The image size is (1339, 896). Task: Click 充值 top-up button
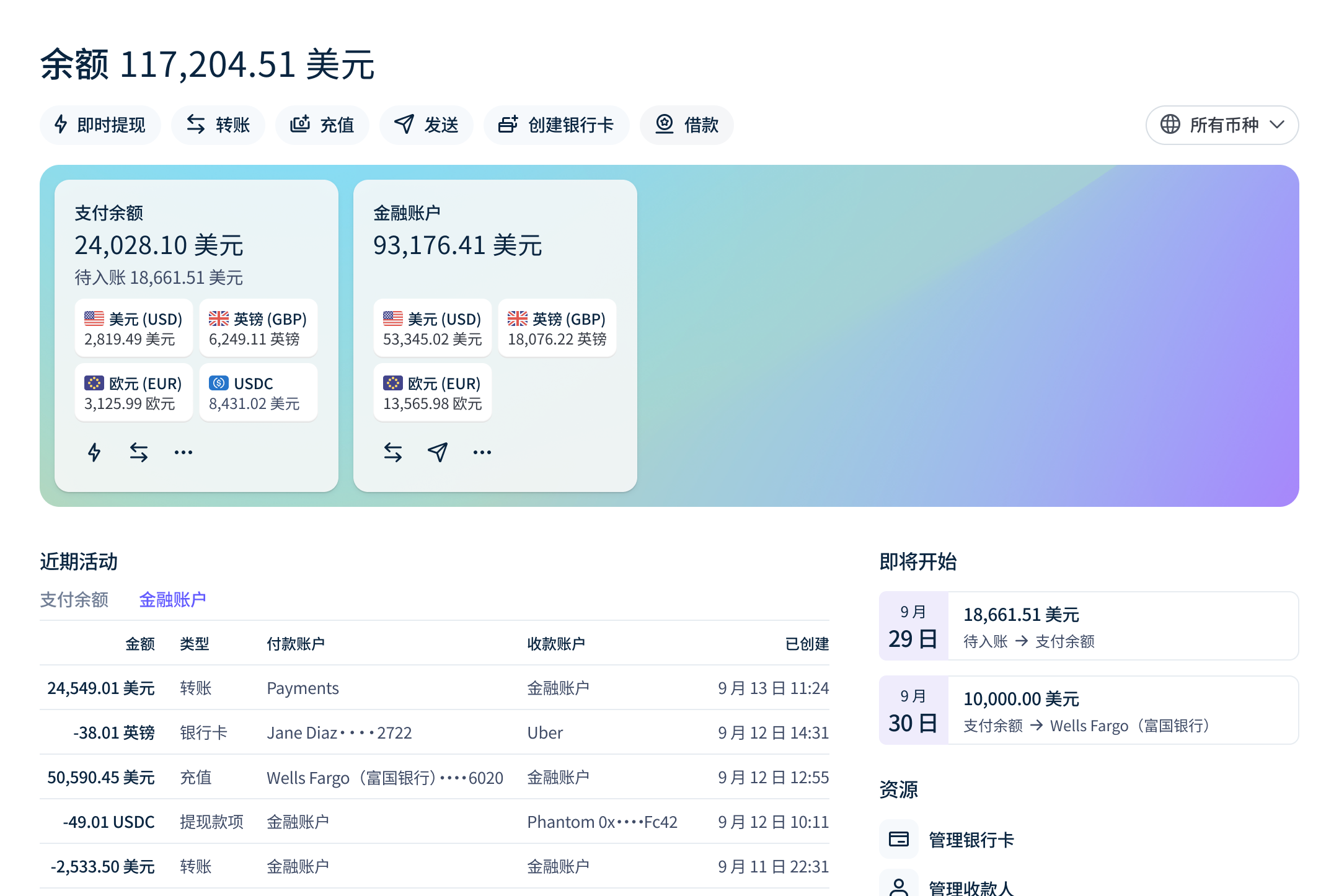[322, 125]
